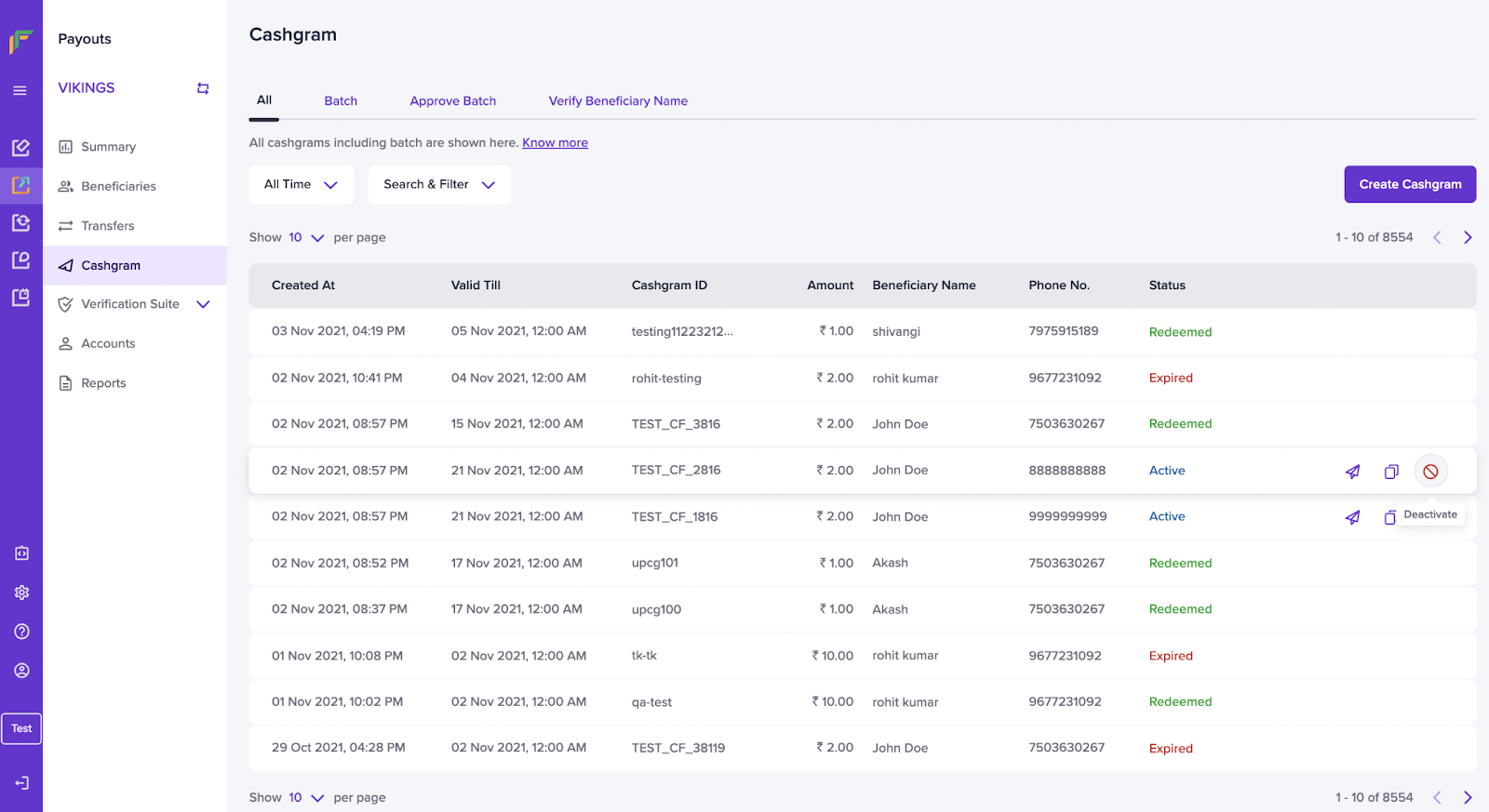Click the Status column header
Screen dimensions: 1489x812
coord(1167,286)
